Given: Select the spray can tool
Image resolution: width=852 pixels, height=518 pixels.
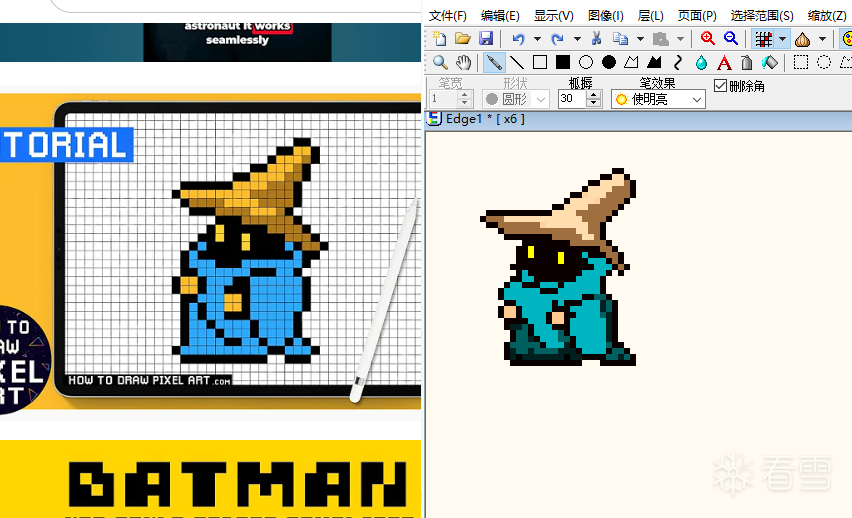Looking at the screenshot, I should (747, 63).
